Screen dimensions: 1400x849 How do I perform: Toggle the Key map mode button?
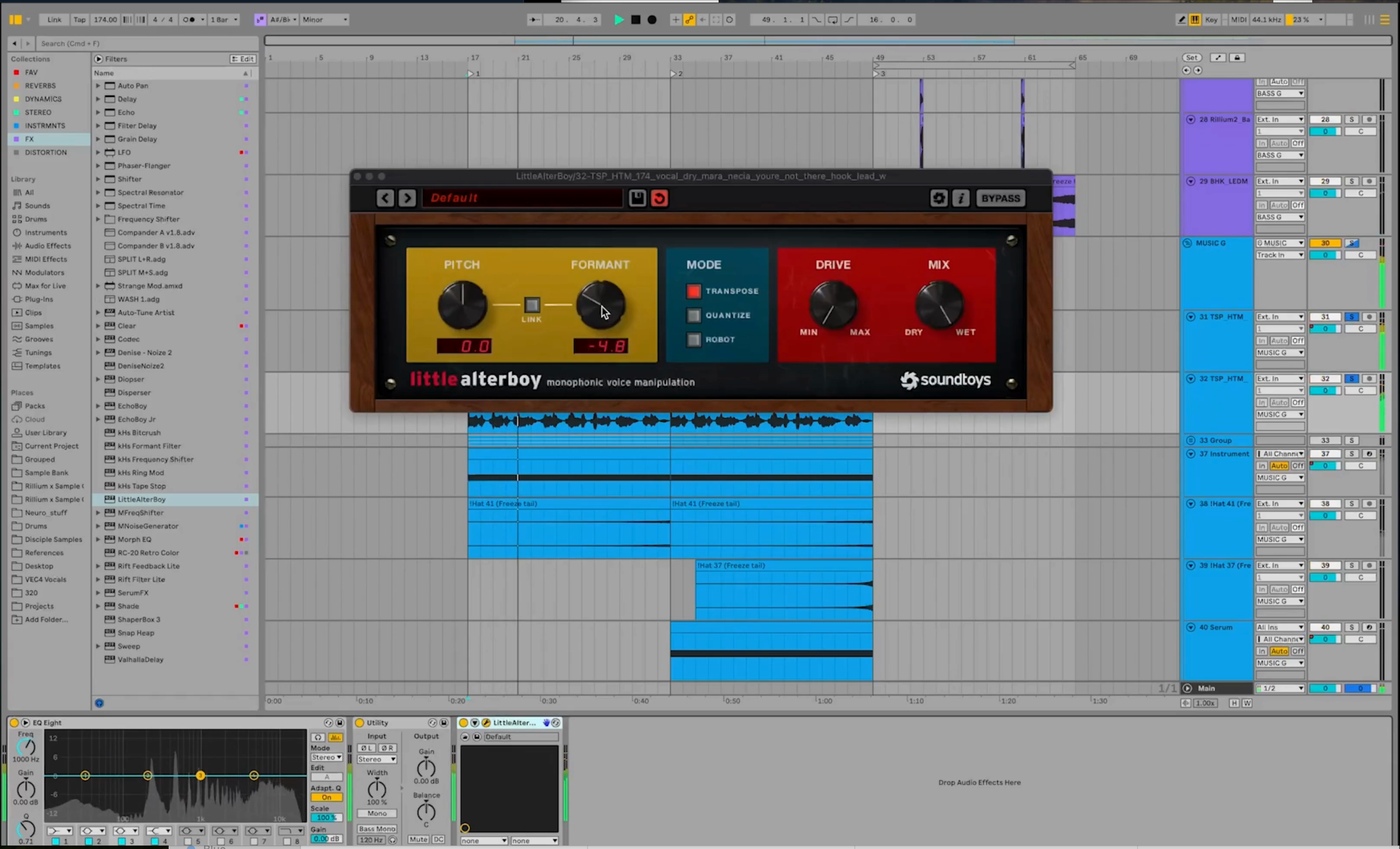(1211, 19)
